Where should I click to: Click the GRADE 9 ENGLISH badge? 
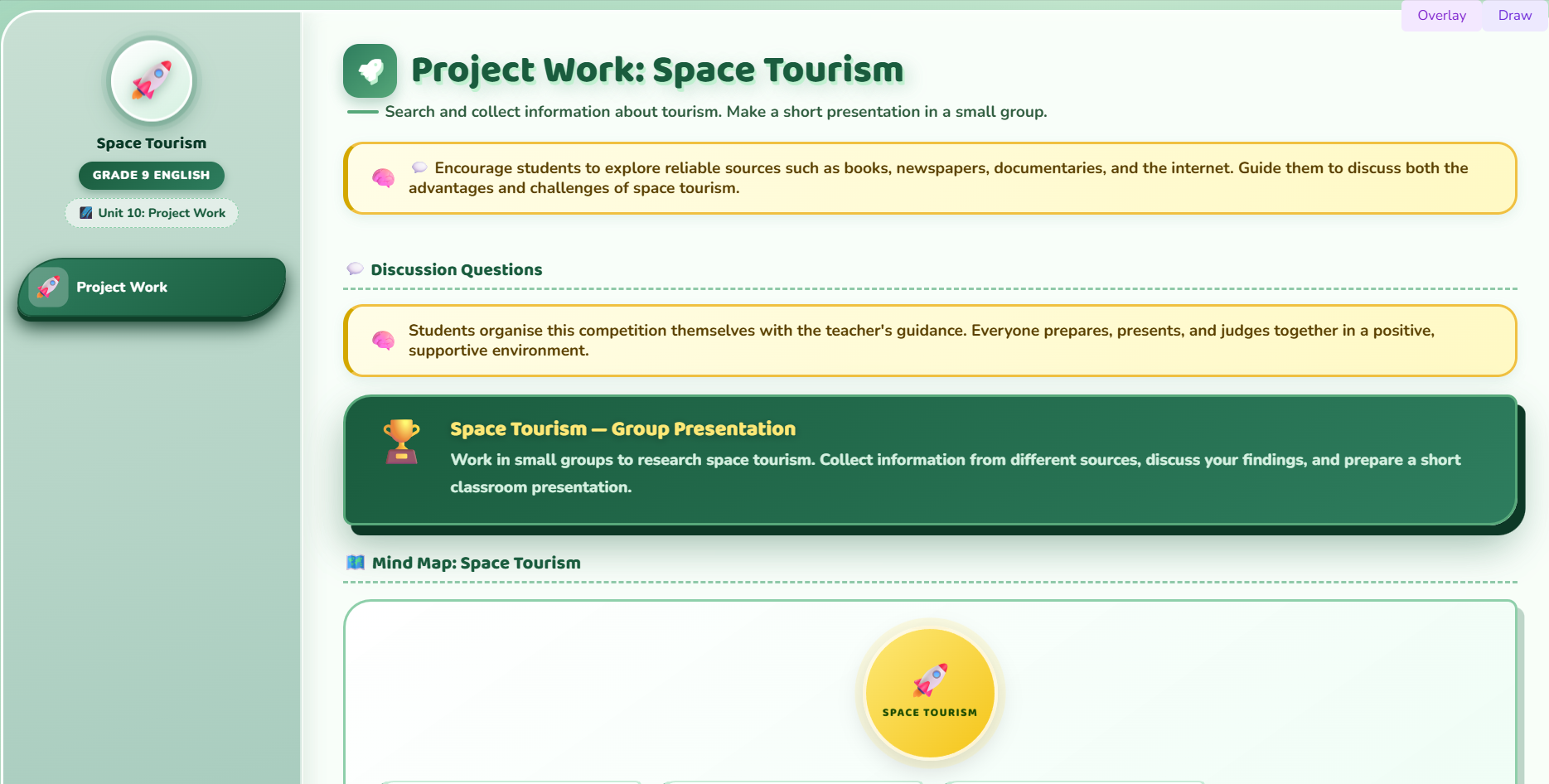152,175
